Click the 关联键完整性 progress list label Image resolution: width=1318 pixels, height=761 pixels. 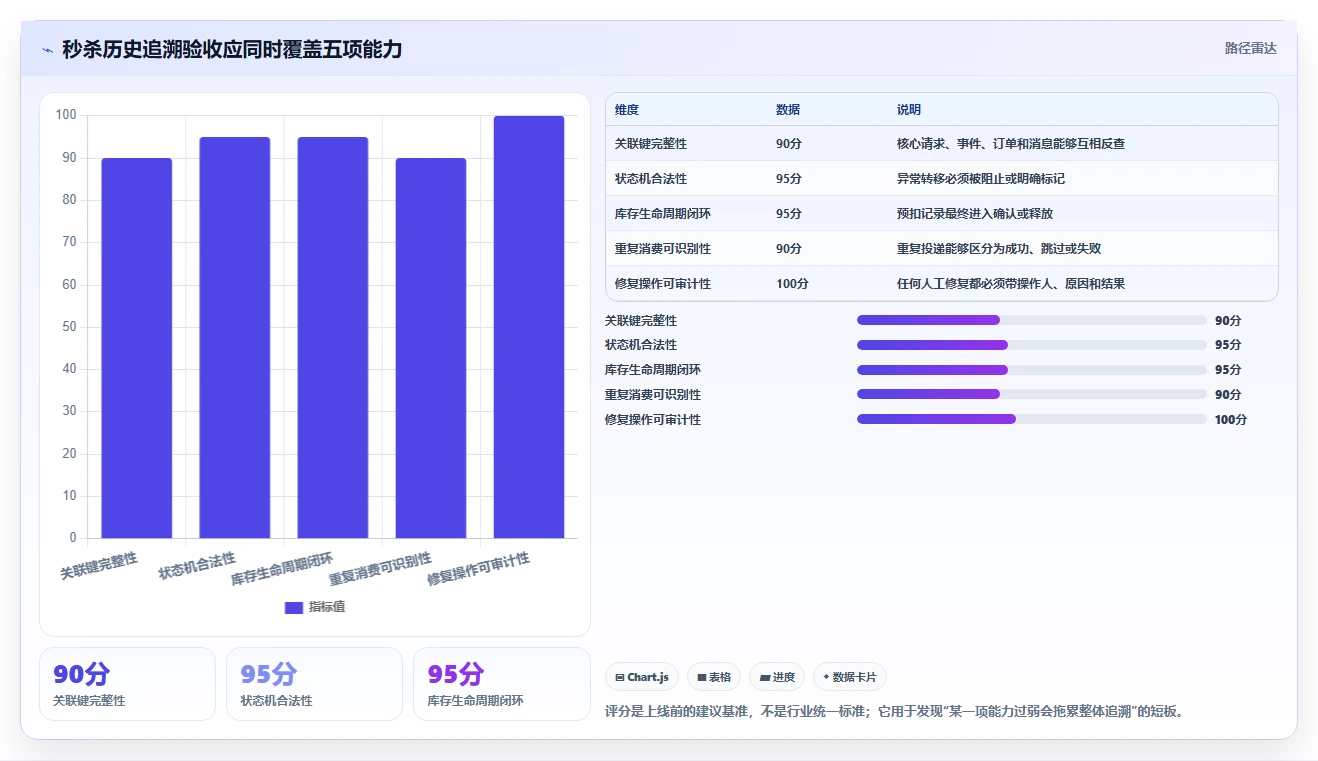641,321
